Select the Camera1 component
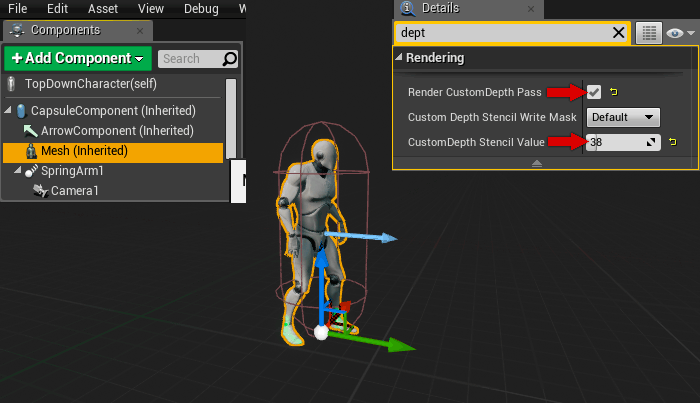 (75, 191)
